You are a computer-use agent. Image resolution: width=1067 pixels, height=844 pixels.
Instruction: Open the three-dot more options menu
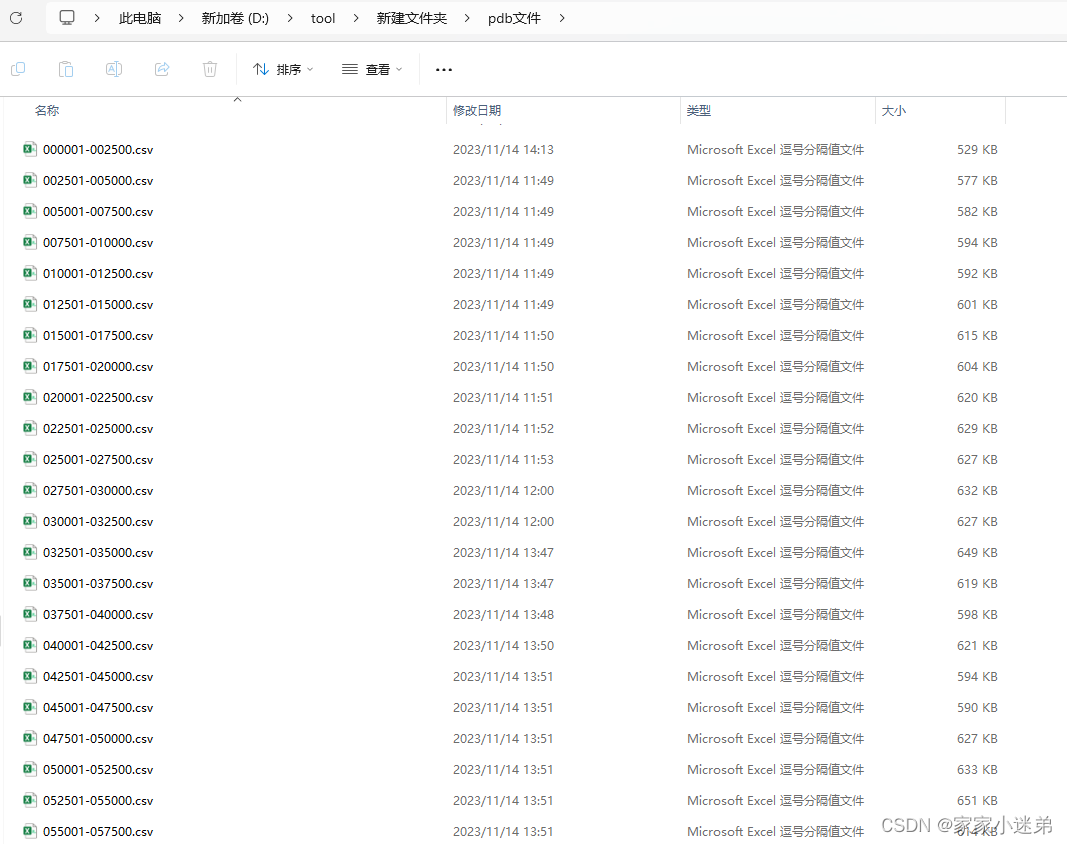click(444, 69)
